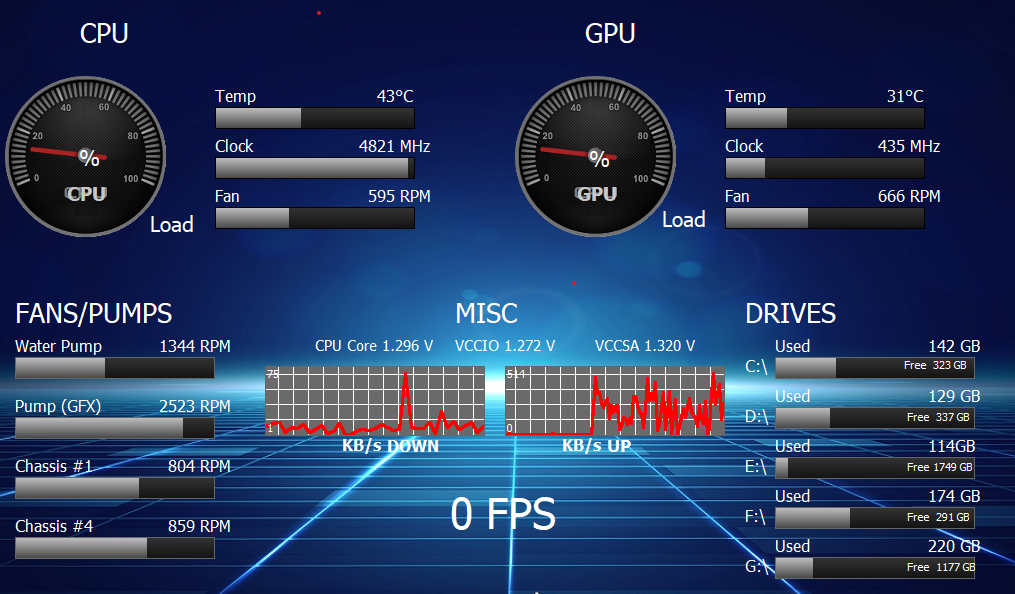The width and height of the screenshot is (1015, 594).
Task: Click the GPU load gauge dial
Action: [596, 157]
